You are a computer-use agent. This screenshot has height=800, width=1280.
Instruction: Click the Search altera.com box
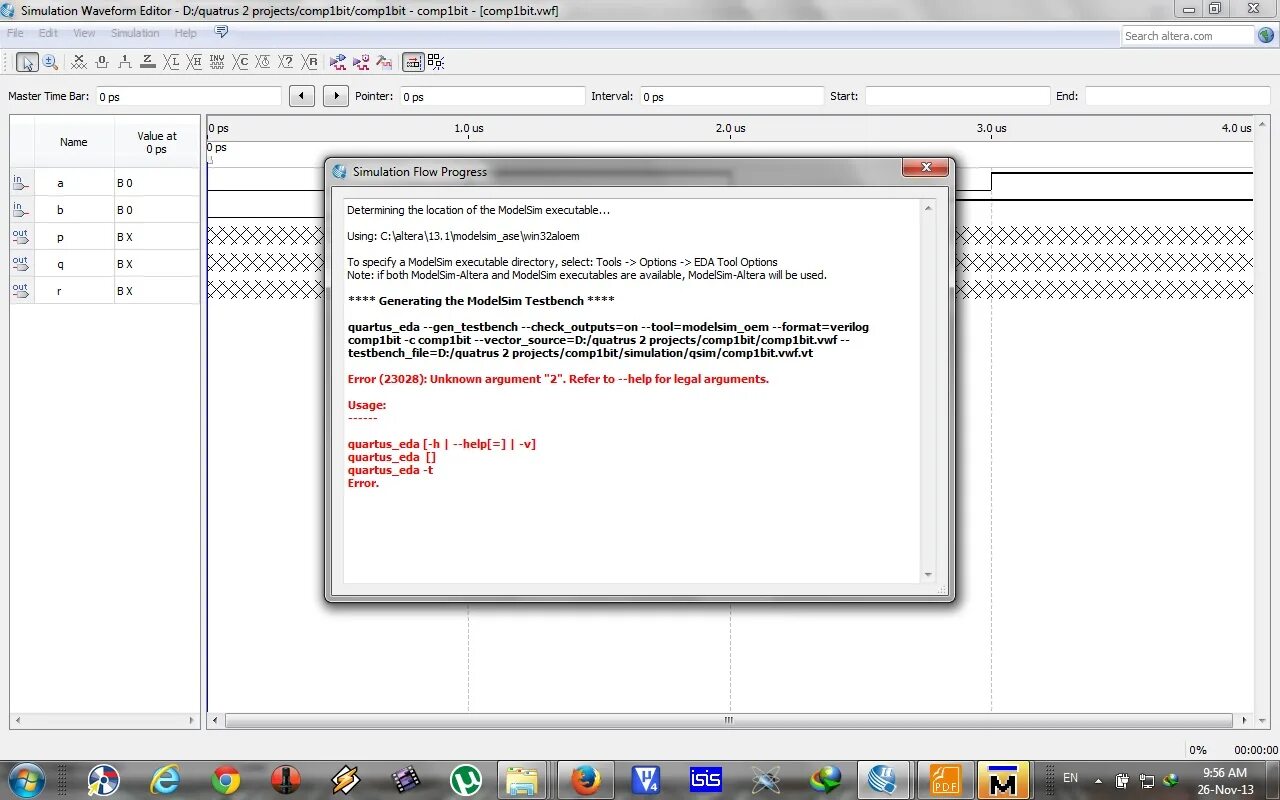click(x=1187, y=36)
